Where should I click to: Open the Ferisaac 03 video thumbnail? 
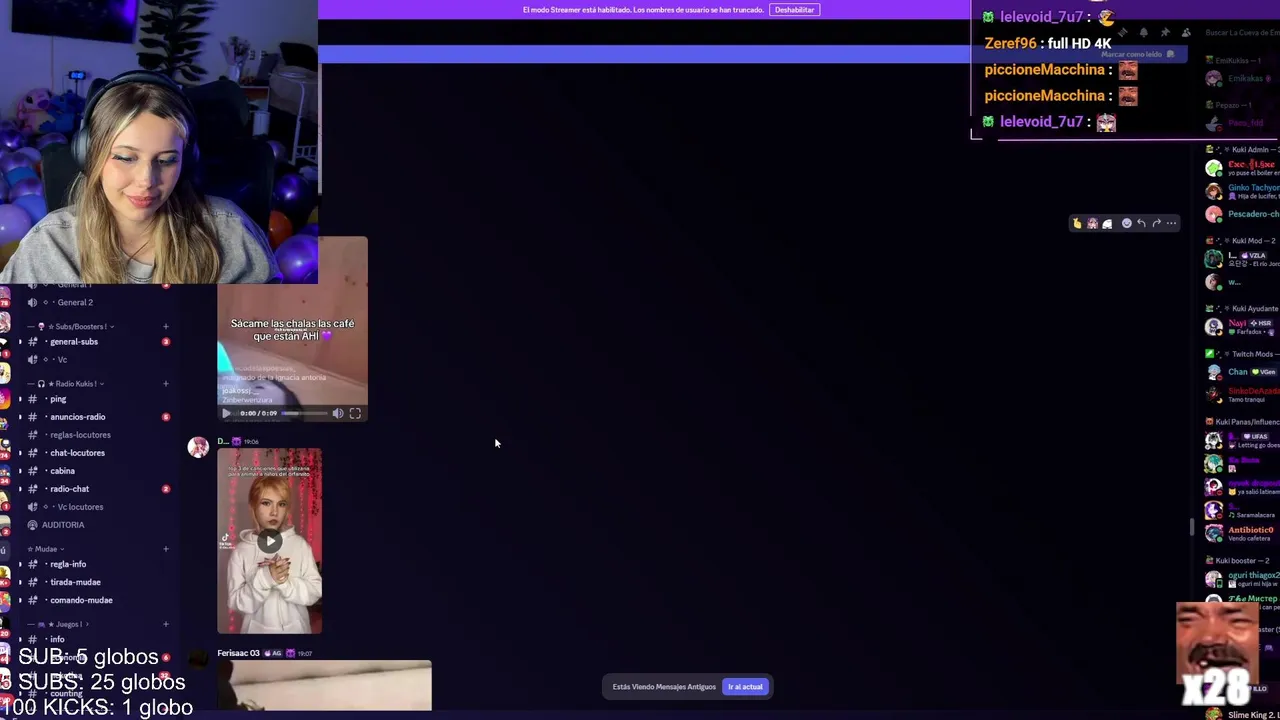pos(324,686)
